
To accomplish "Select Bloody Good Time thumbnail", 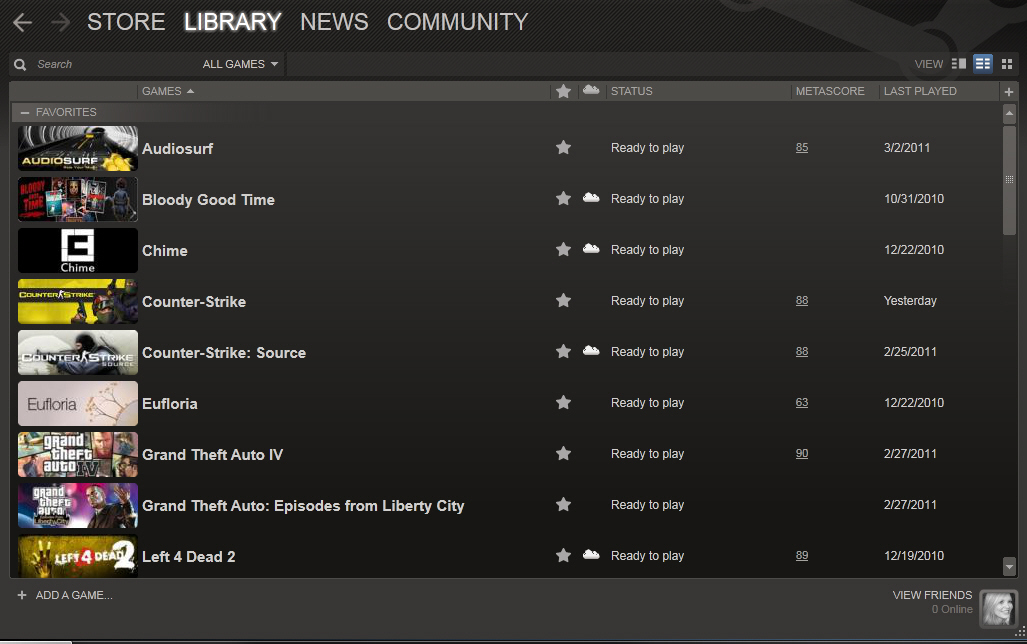I will point(77,199).
